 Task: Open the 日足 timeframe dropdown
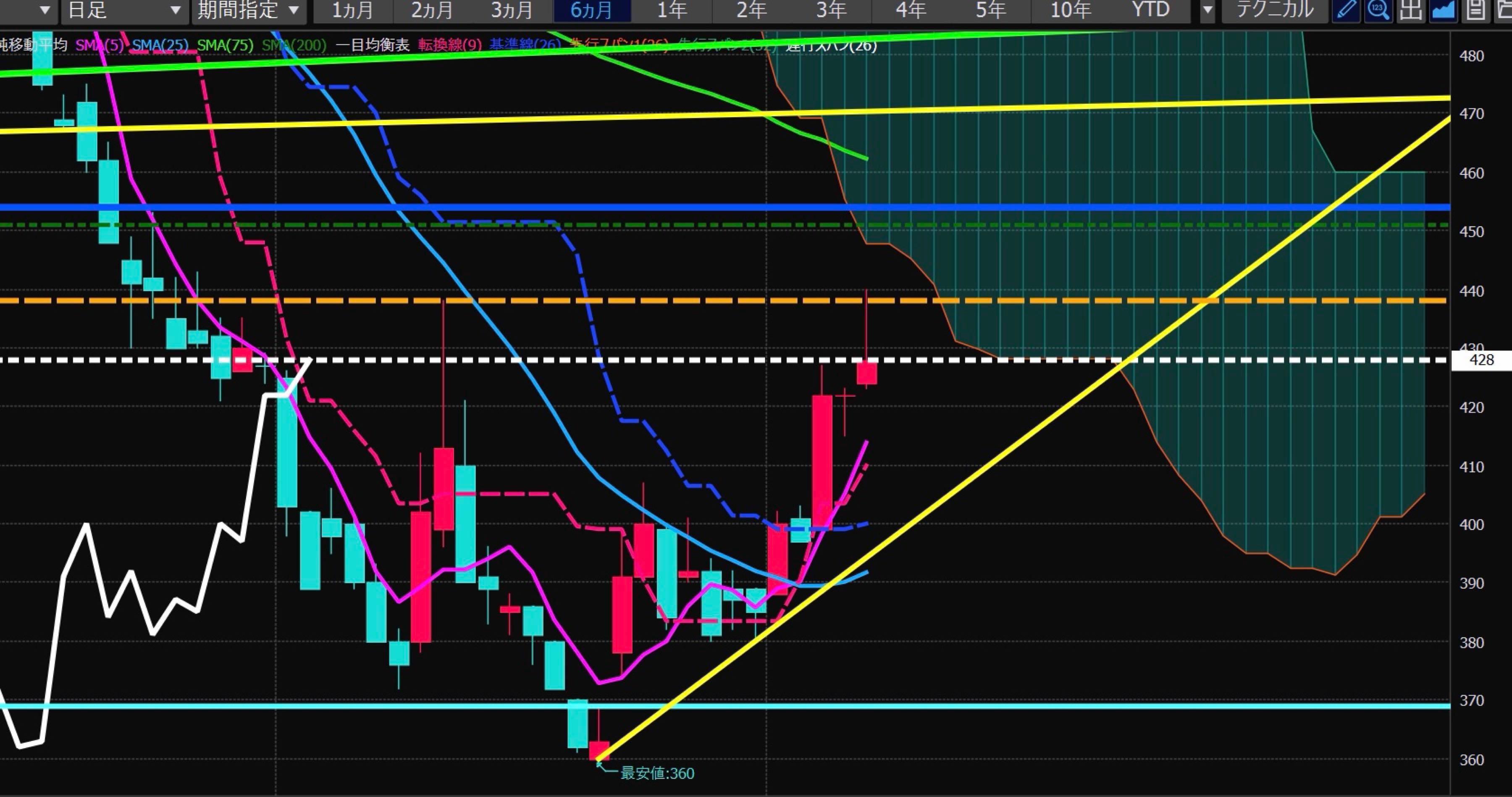pos(123,10)
